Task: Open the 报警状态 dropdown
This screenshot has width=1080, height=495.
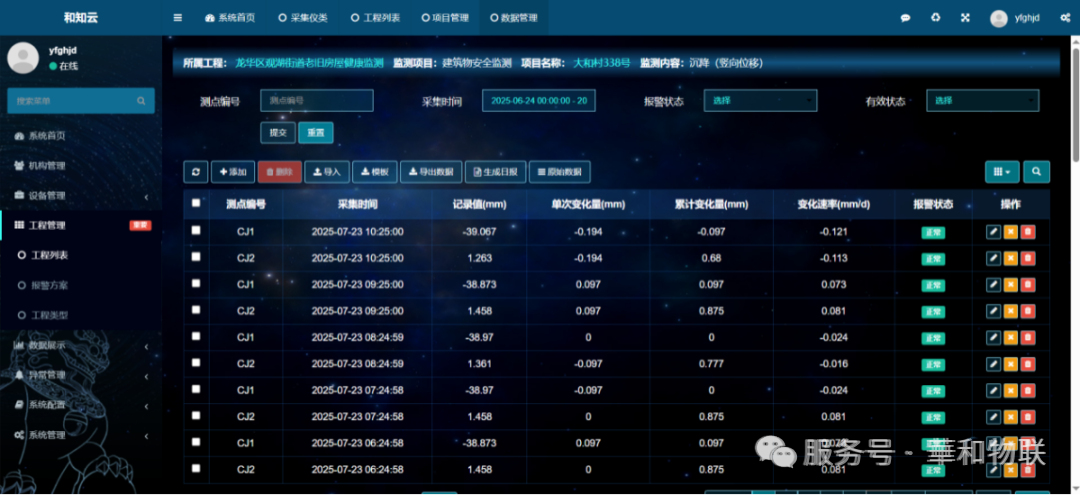Action: 761,100
